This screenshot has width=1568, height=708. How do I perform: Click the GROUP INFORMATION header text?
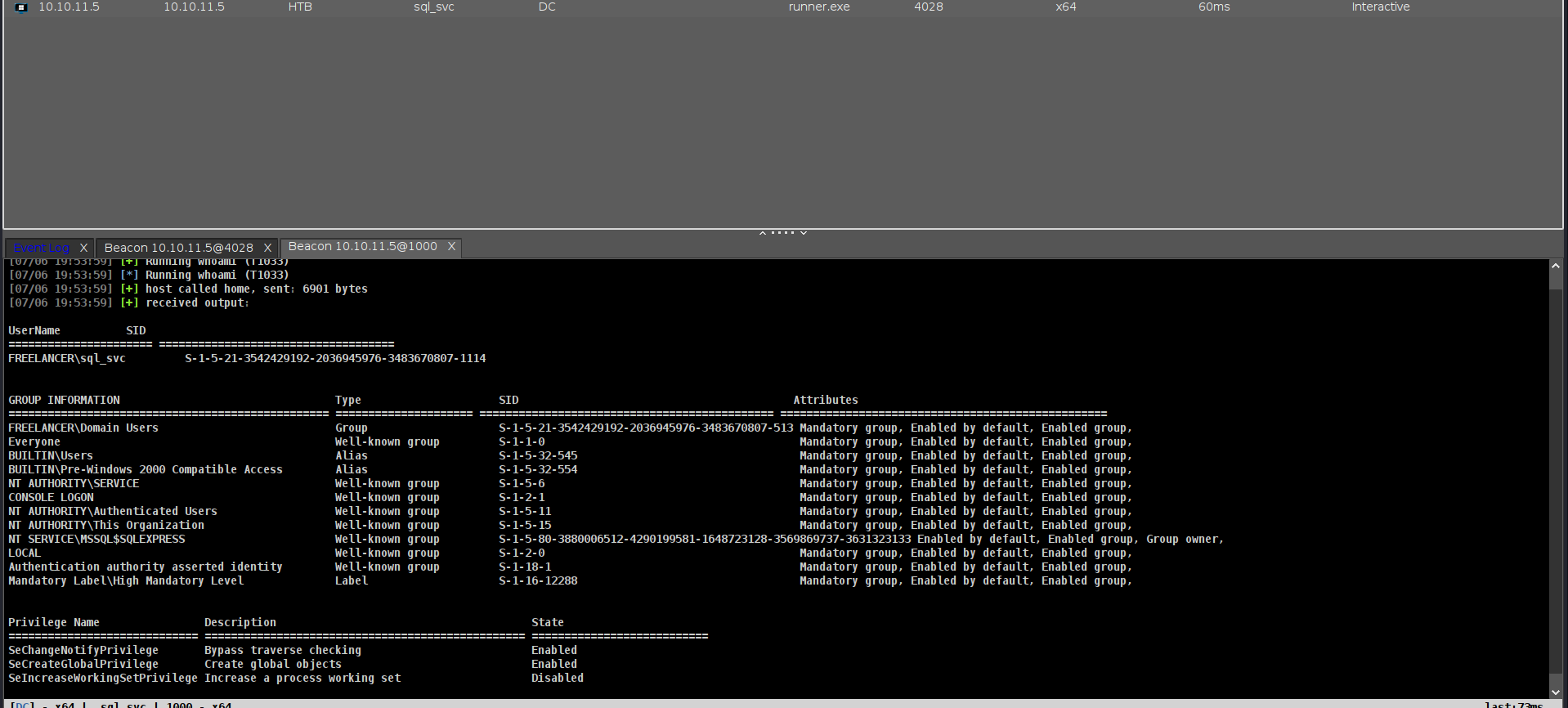(64, 400)
